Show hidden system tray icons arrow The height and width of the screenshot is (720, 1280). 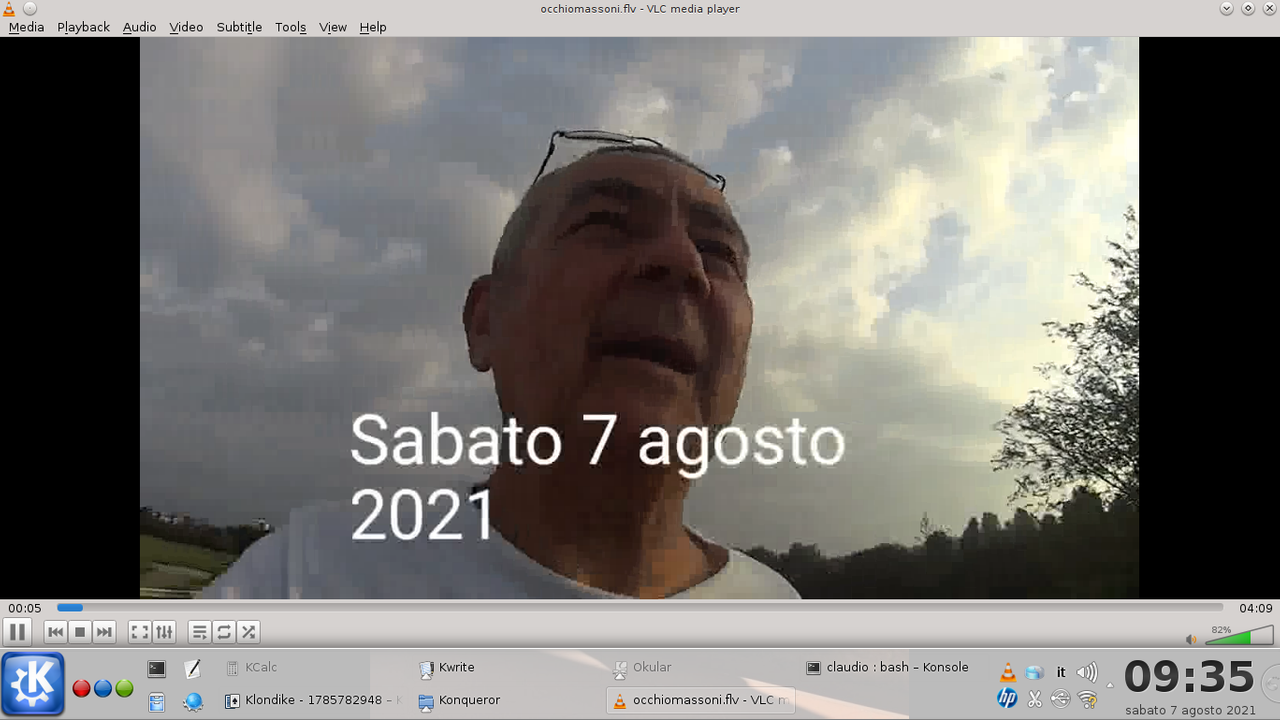1109,686
